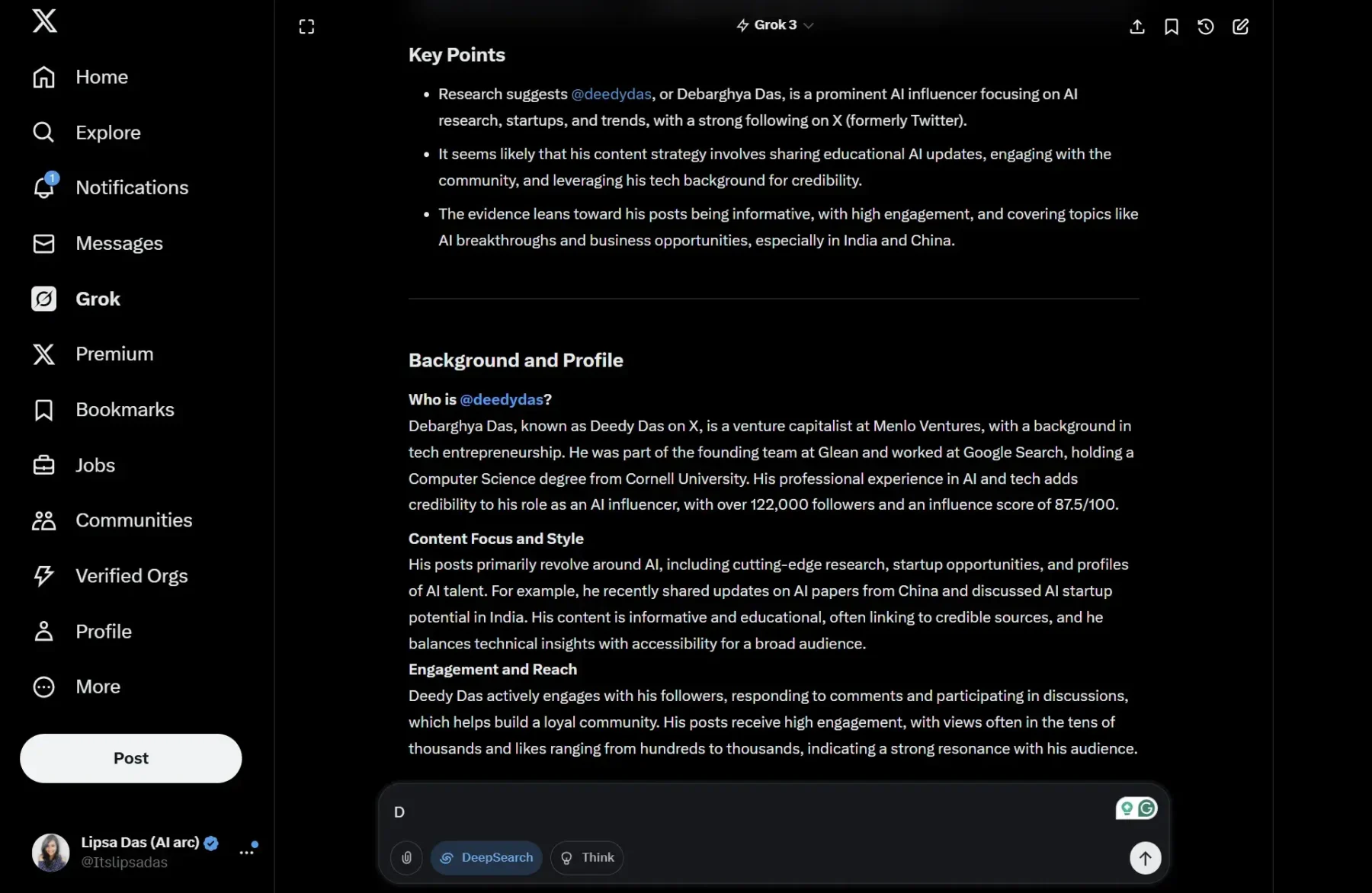Toggle DeepSearch mode
Viewport: 1372px width, 893px height.
[486, 858]
